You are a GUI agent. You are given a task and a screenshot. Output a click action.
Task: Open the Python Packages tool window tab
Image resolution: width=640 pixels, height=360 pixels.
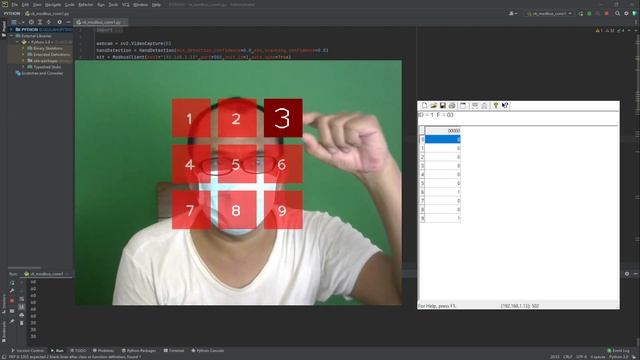point(139,351)
